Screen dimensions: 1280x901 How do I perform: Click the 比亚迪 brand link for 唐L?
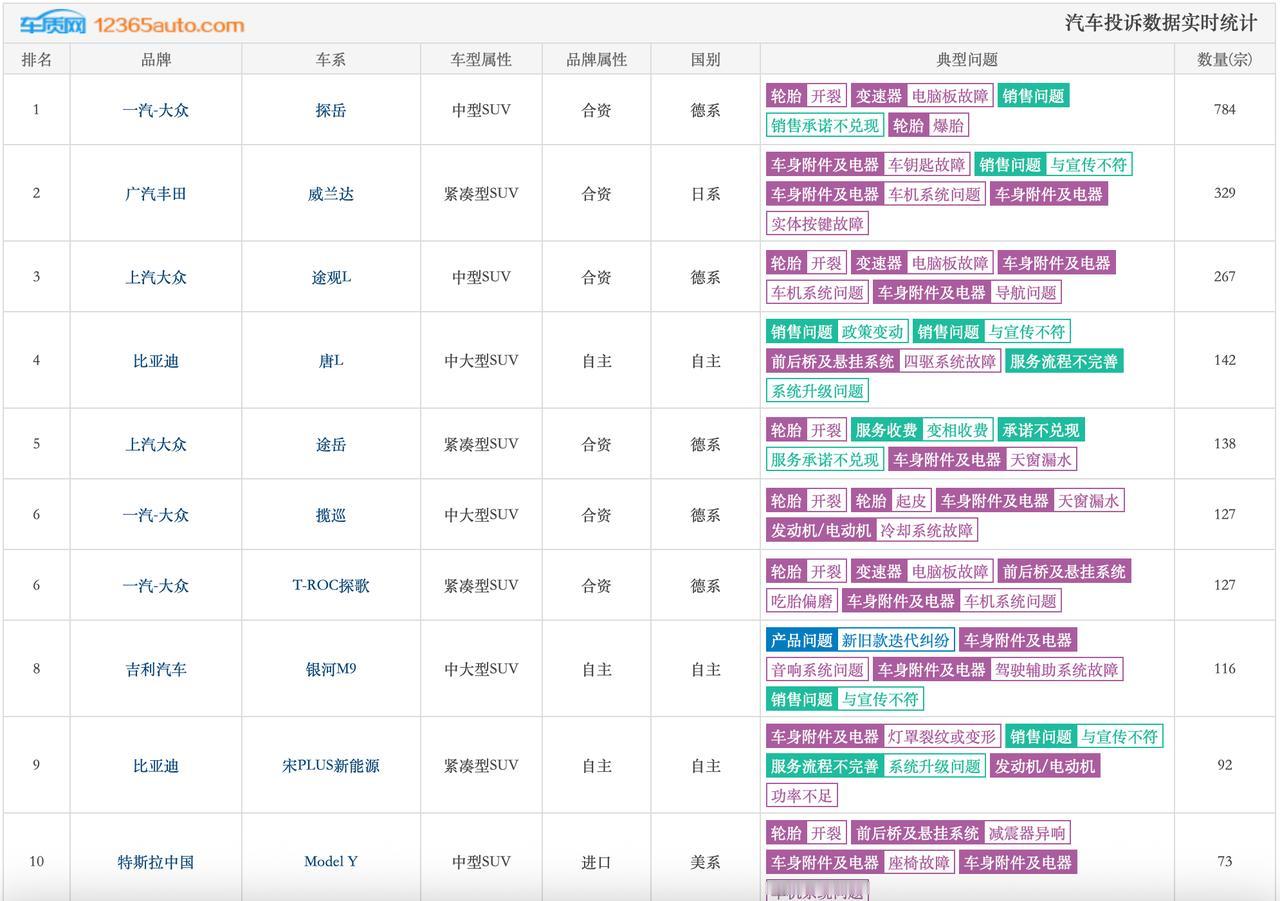pyautogui.click(x=156, y=361)
